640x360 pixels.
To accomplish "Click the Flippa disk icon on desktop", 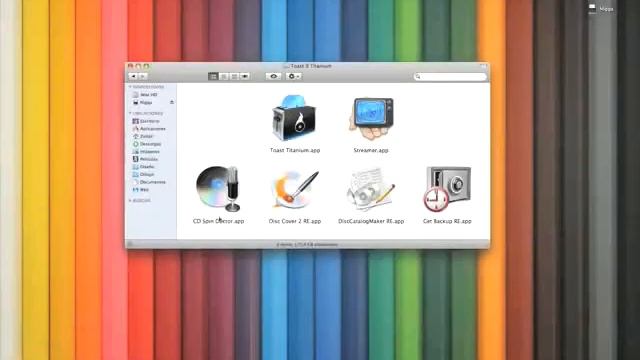I will tap(592, 8).
